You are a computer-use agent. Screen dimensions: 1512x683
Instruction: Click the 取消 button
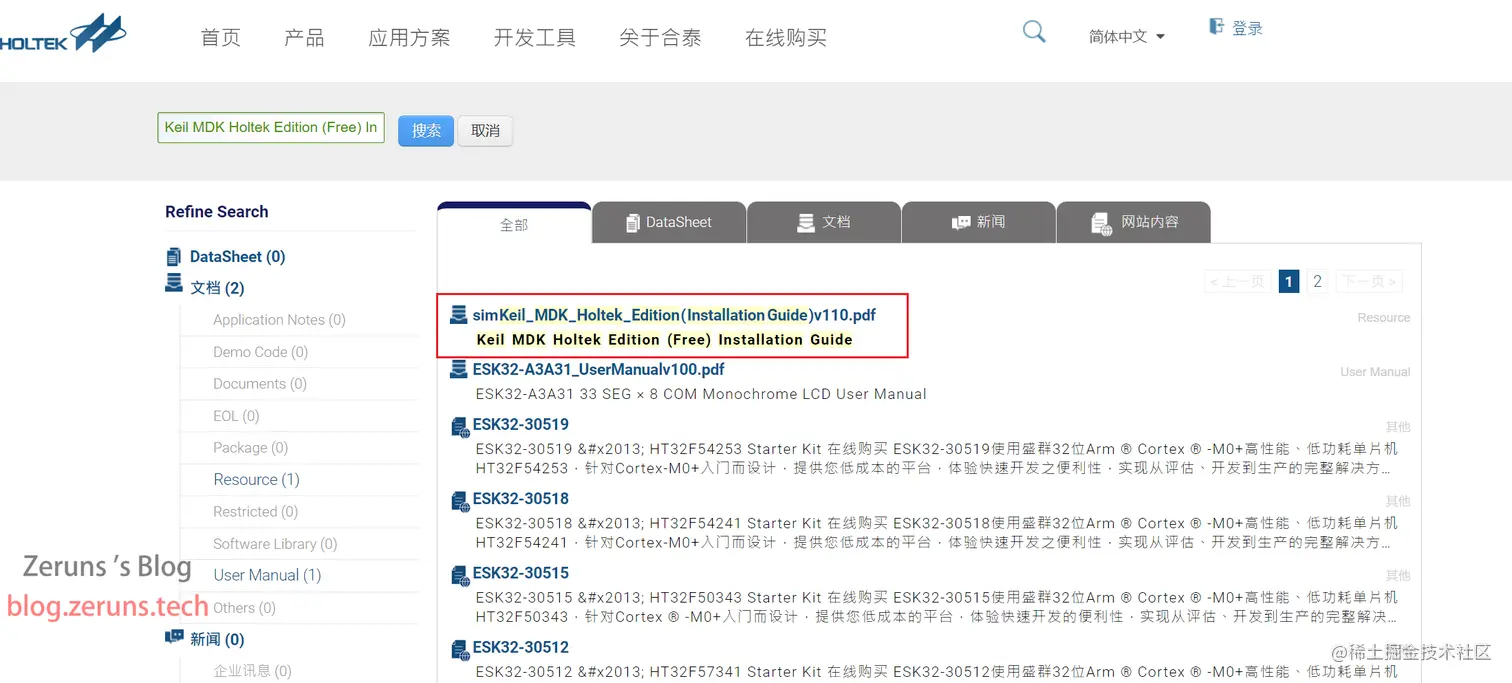(485, 131)
